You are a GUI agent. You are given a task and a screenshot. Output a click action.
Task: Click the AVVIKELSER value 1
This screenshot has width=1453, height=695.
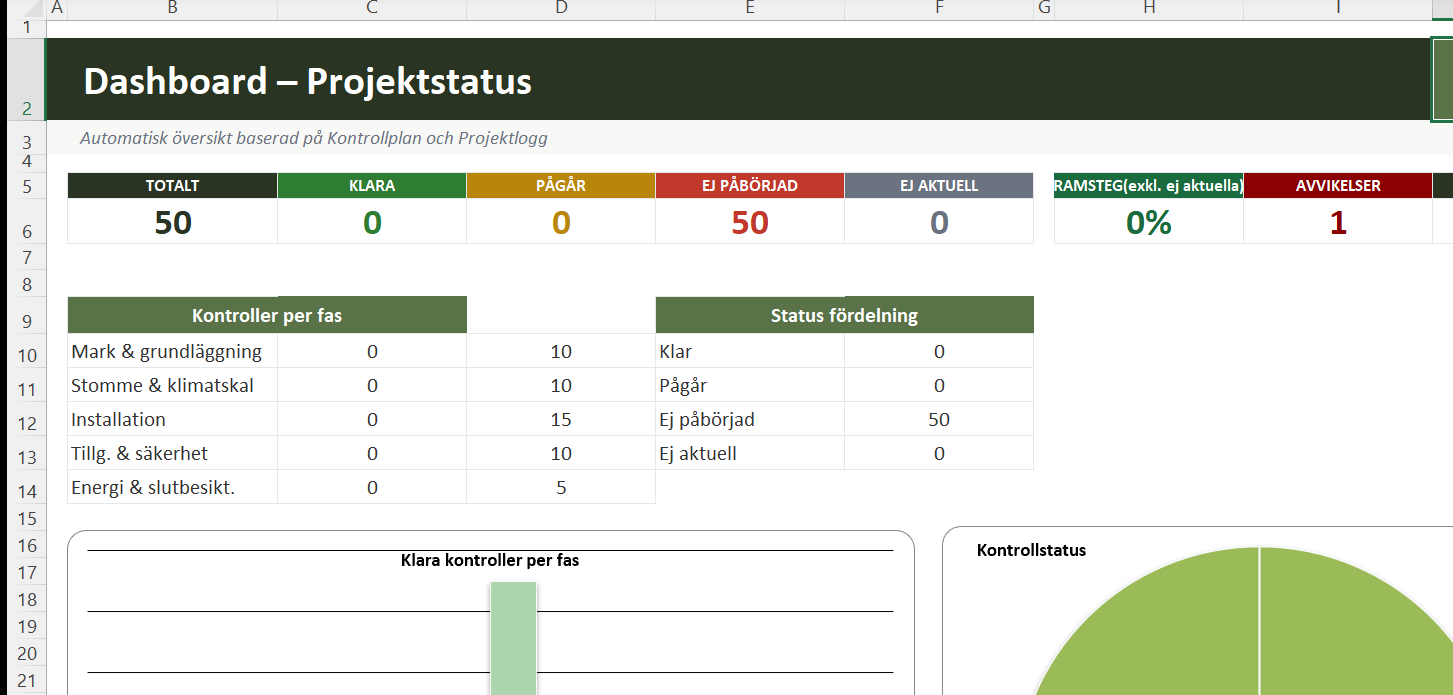(x=1338, y=221)
